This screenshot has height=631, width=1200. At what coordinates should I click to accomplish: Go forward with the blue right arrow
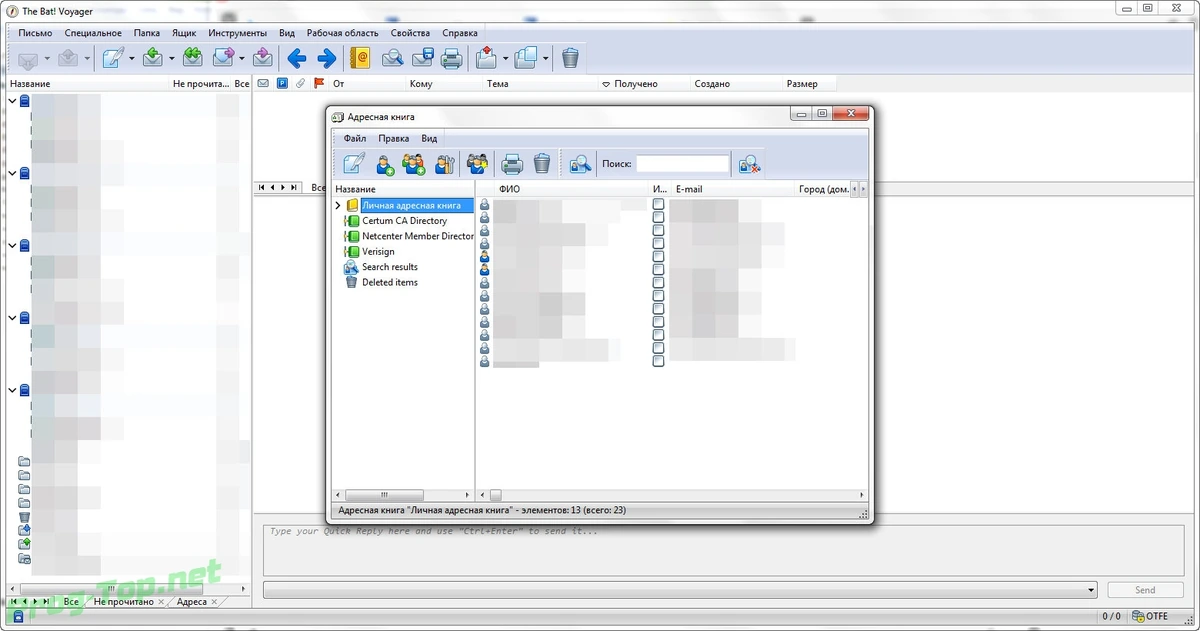326,58
